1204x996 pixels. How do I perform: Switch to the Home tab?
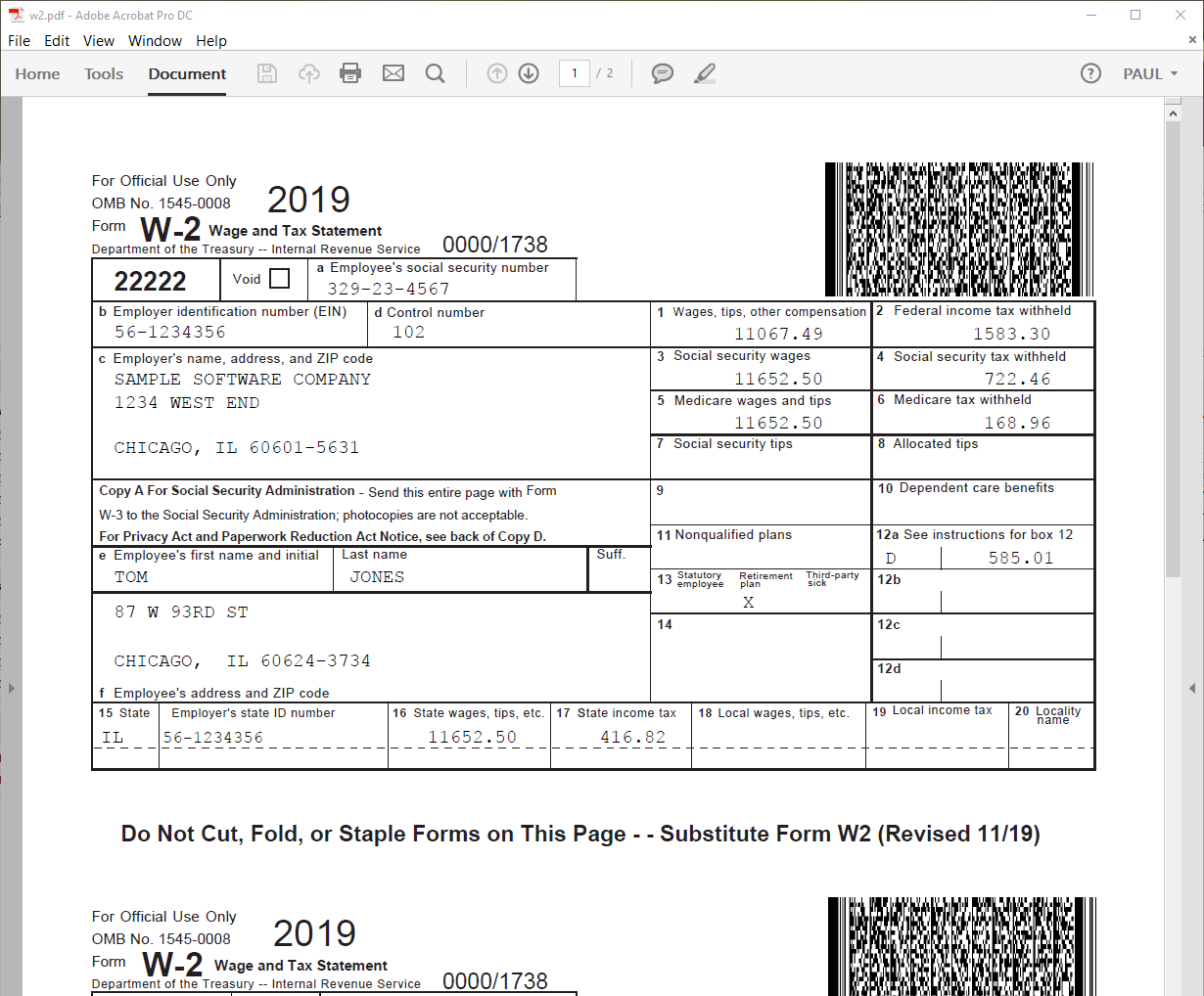coord(37,73)
